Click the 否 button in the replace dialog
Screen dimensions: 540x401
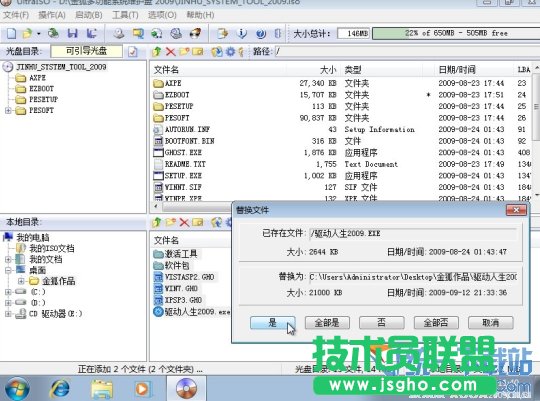click(382, 323)
